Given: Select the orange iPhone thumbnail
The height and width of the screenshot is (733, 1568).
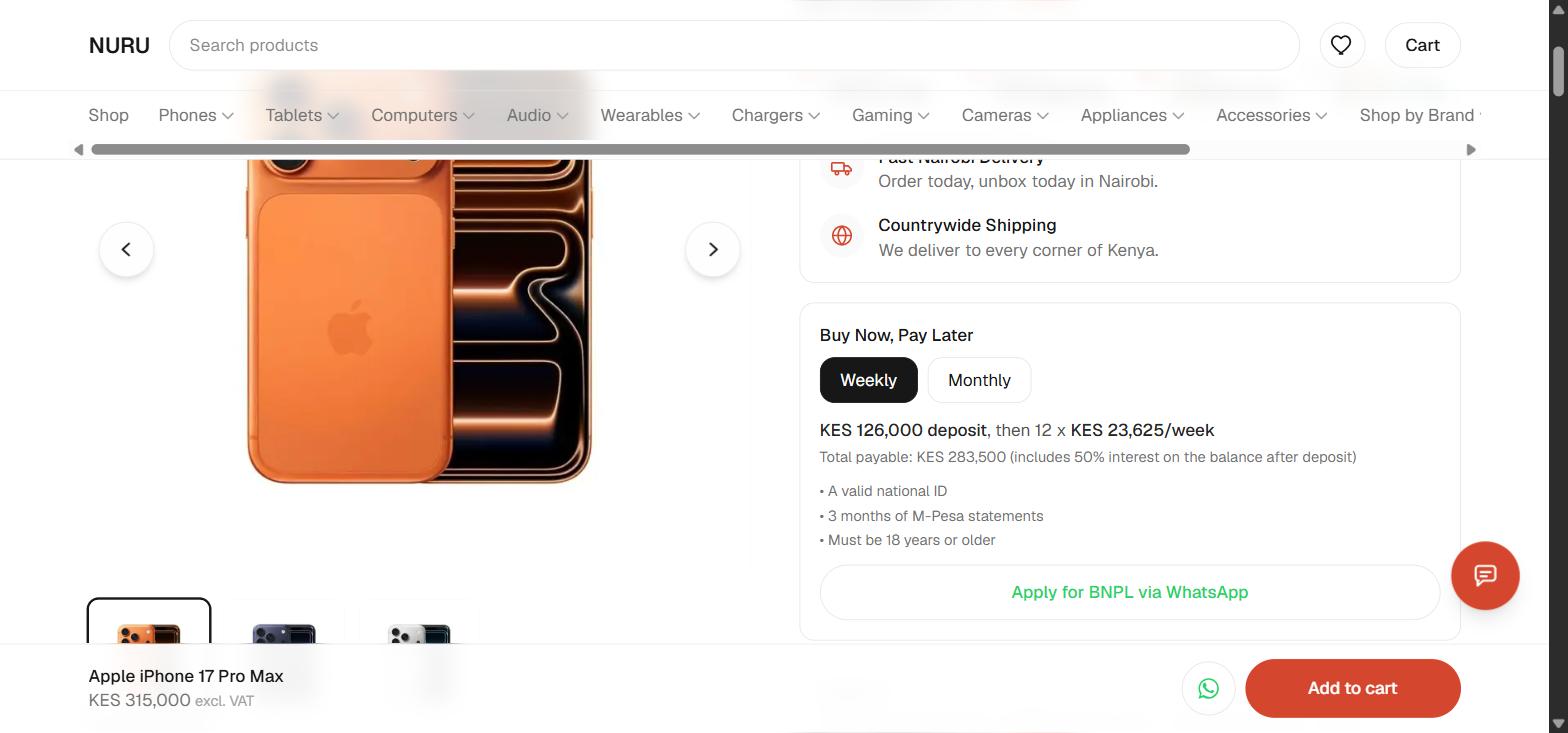Looking at the screenshot, I should pos(149,622).
